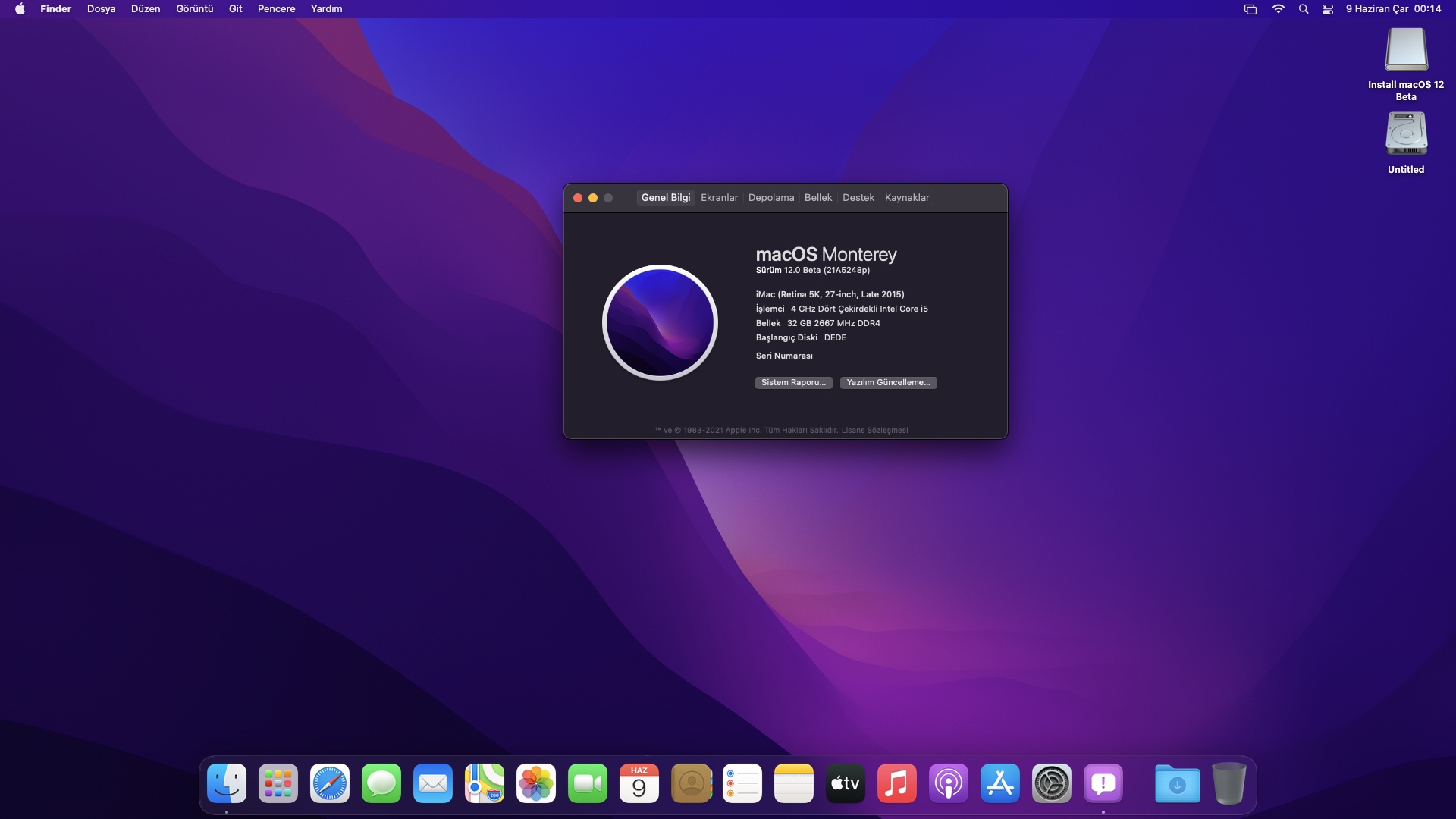Viewport: 1456px width, 819px height.
Task: Select the Install macOS 12 Beta drive
Action: (x=1406, y=50)
